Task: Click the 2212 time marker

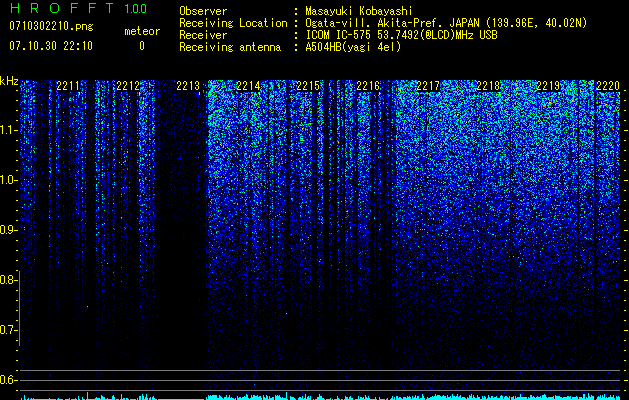Action: (x=128, y=85)
